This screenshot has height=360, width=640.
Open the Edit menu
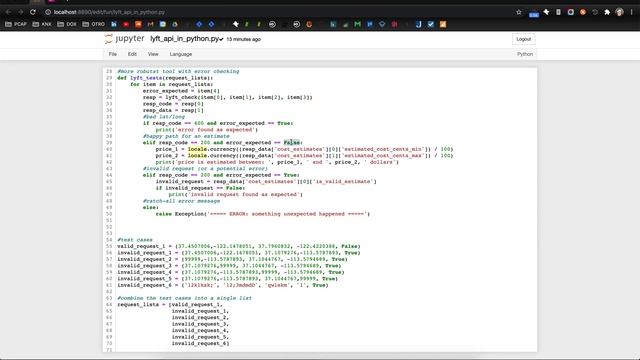point(132,54)
